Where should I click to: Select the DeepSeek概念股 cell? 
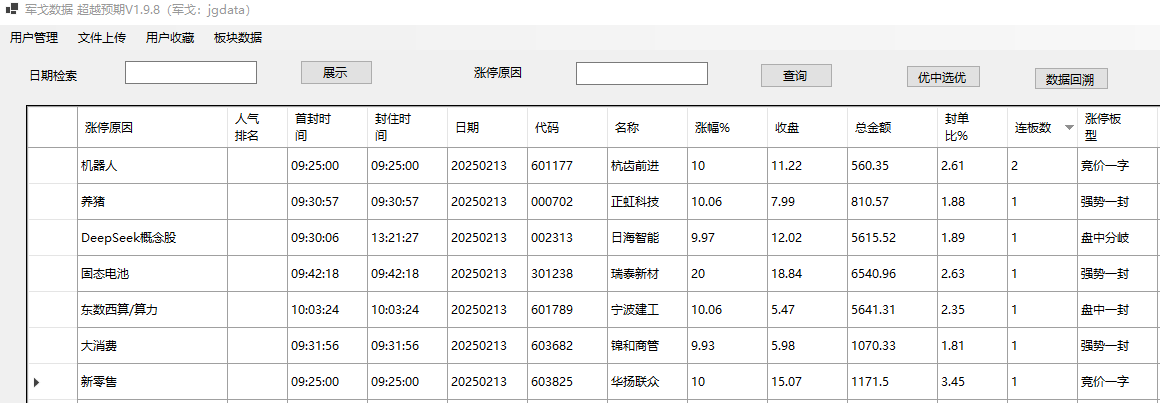(x=152, y=237)
